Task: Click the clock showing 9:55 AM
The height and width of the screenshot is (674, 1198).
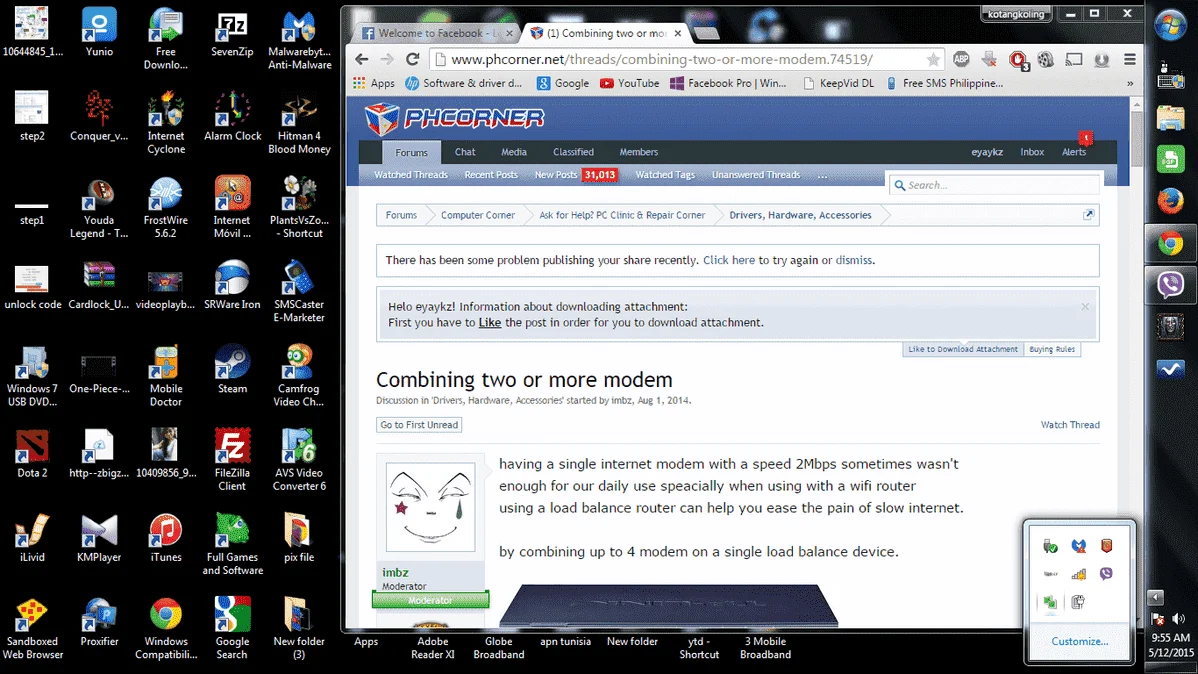Action: 1170,637
